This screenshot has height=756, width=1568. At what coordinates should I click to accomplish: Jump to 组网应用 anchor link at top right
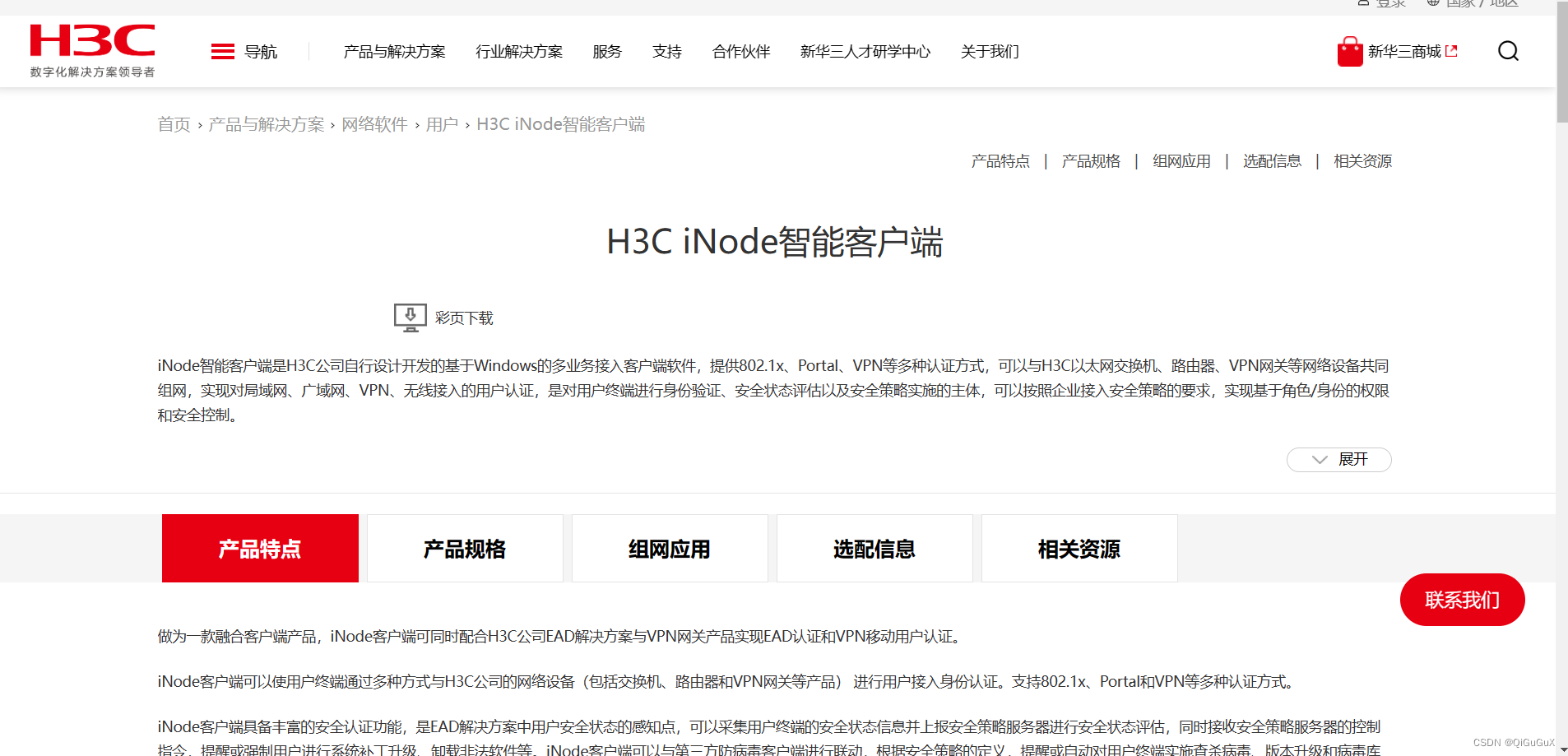click(1181, 161)
